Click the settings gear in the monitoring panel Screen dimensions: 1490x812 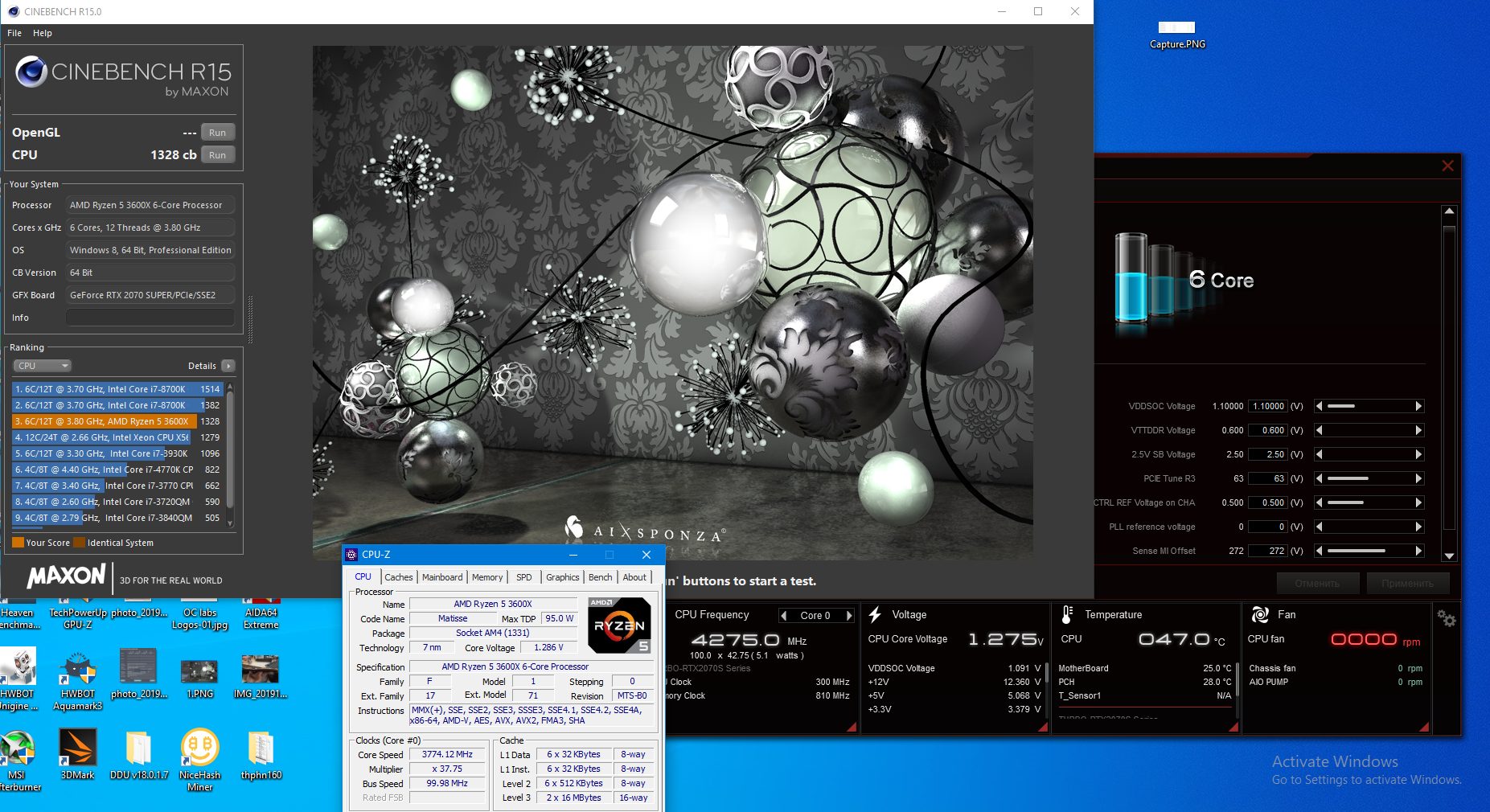click(x=1447, y=618)
